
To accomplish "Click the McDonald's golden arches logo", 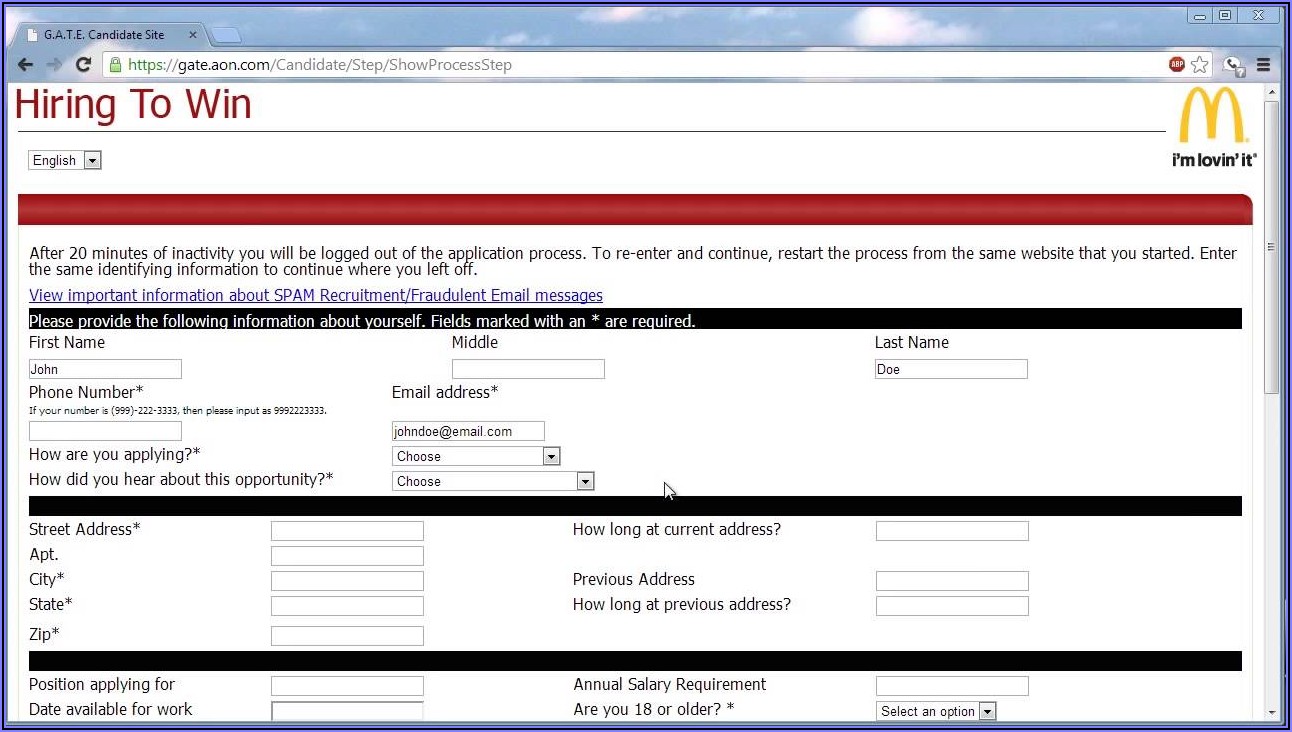I will pos(1212,116).
